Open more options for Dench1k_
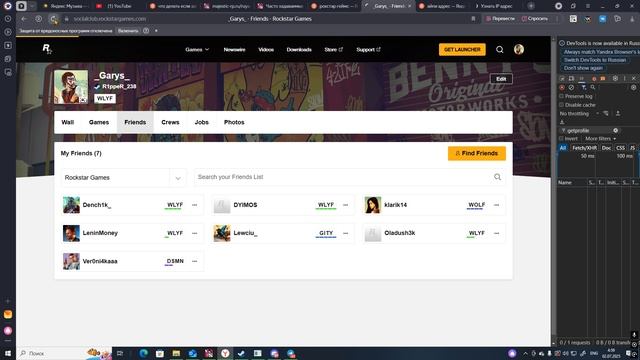This screenshot has width=640, height=360. (x=195, y=205)
